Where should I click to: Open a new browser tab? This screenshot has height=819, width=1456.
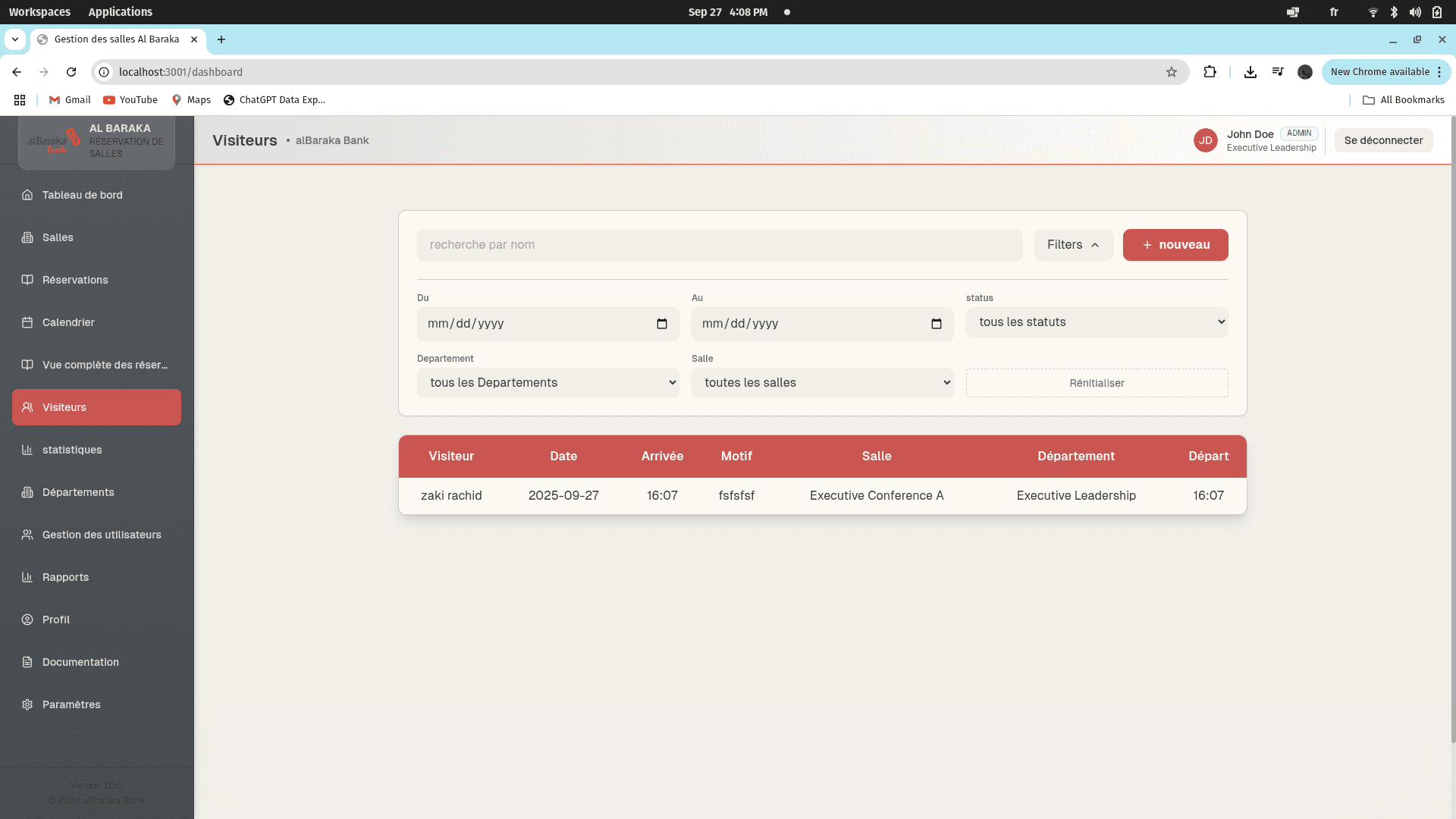point(221,39)
